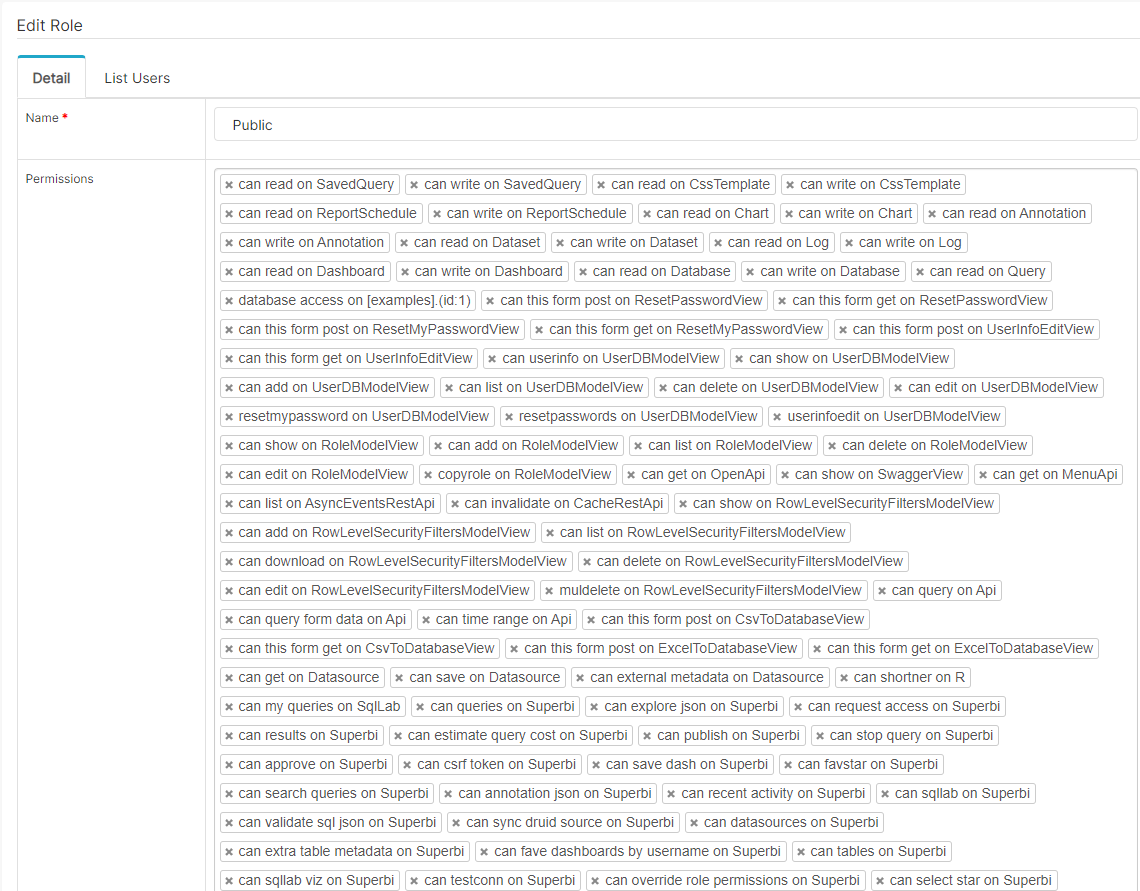Image resolution: width=1140 pixels, height=891 pixels.
Task: Remove 'can write on SavedQuery' tag
Action: pyautogui.click(x=414, y=185)
